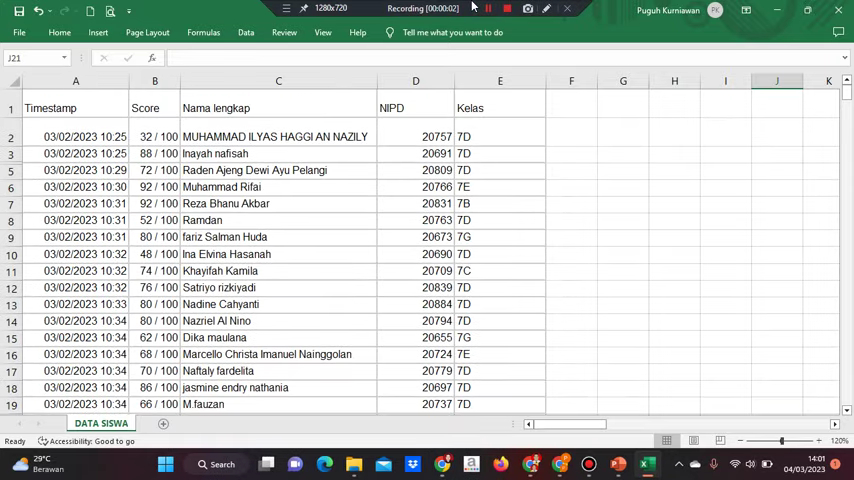Close the recording toolbar
This screenshot has height=480, width=854.
point(567,8)
